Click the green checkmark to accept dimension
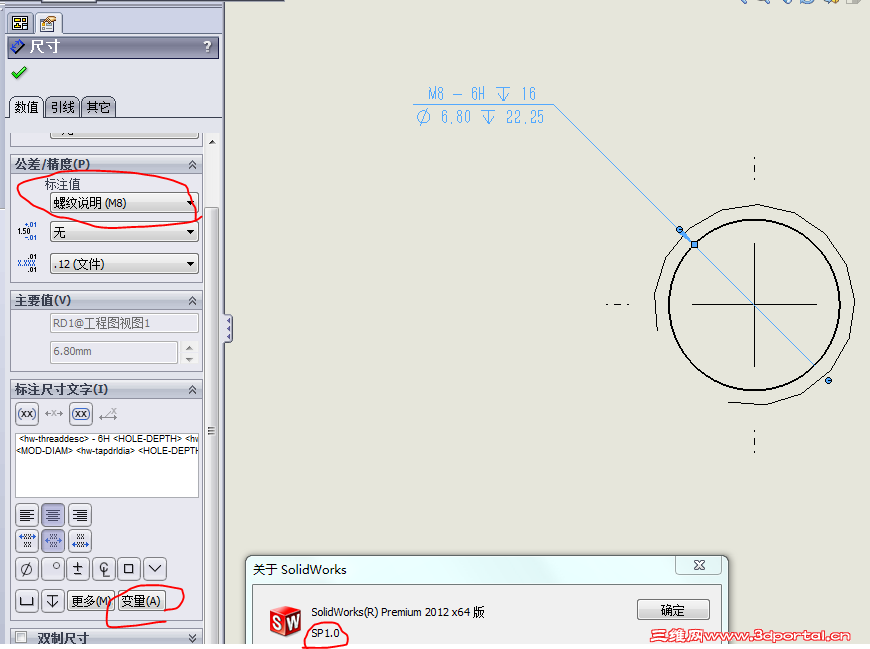870x649 pixels. pyautogui.click(x=19, y=72)
